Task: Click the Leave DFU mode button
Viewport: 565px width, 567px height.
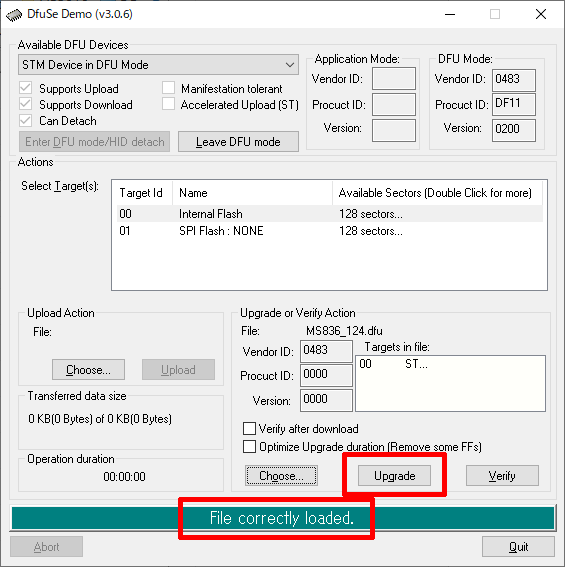Action: point(238,142)
